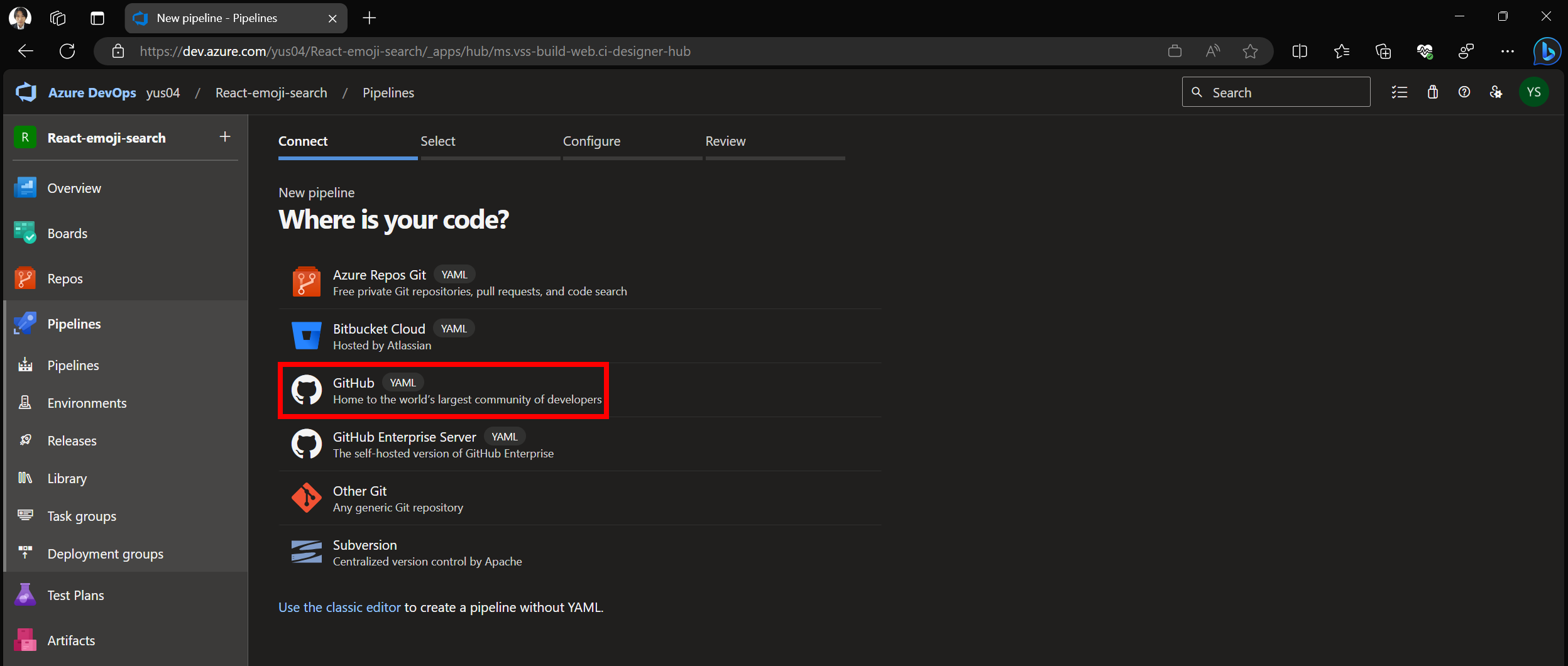The height and width of the screenshot is (666, 1568).
Task: Toggle Edge split screen view
Action: [1300, 51]
